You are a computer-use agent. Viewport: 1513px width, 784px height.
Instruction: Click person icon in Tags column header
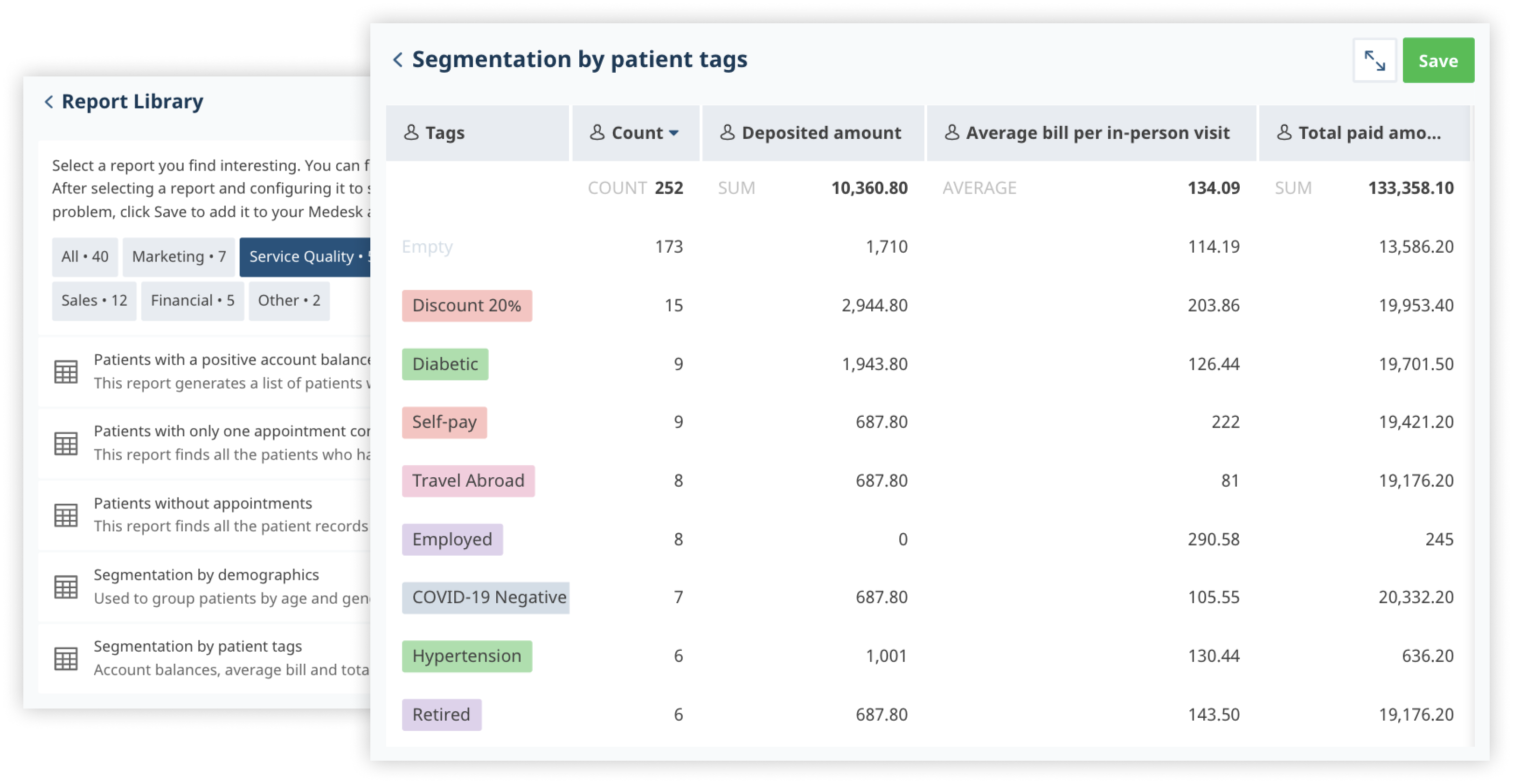point(411,133)
